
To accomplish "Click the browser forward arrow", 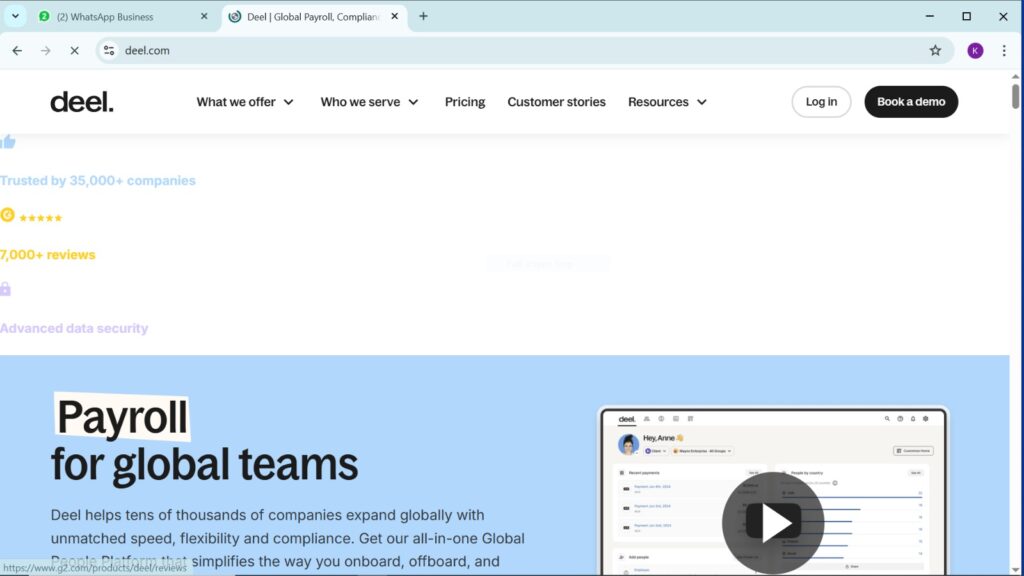I will [46, 50].
